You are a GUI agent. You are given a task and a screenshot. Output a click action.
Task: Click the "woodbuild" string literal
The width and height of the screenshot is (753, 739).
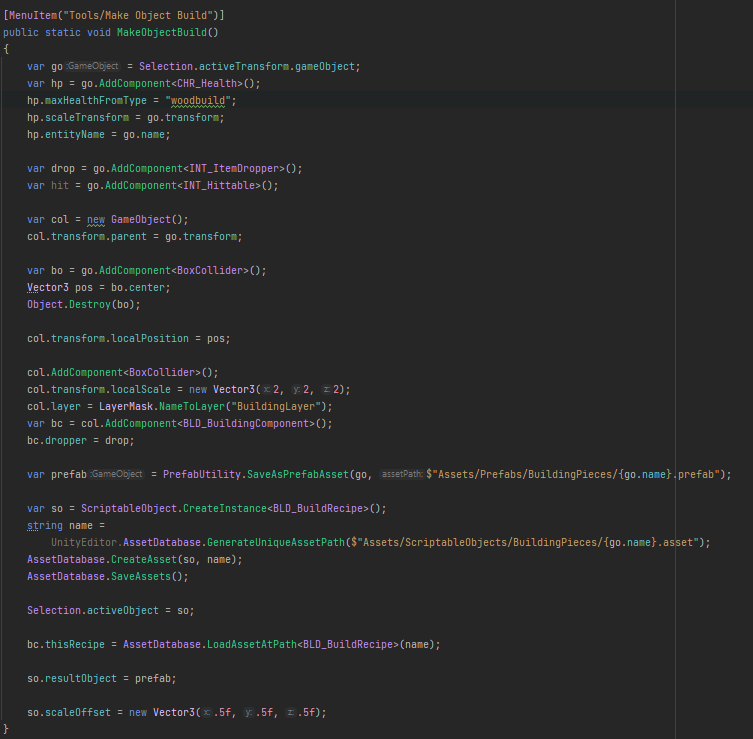(x=198, y=101)
